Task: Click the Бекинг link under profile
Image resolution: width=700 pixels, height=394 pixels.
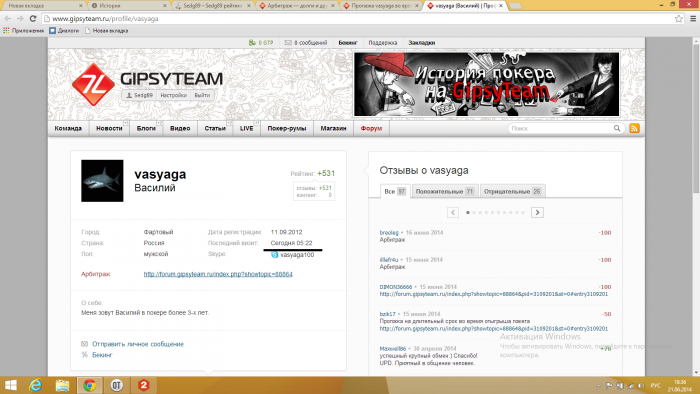Action: [102, 355]
